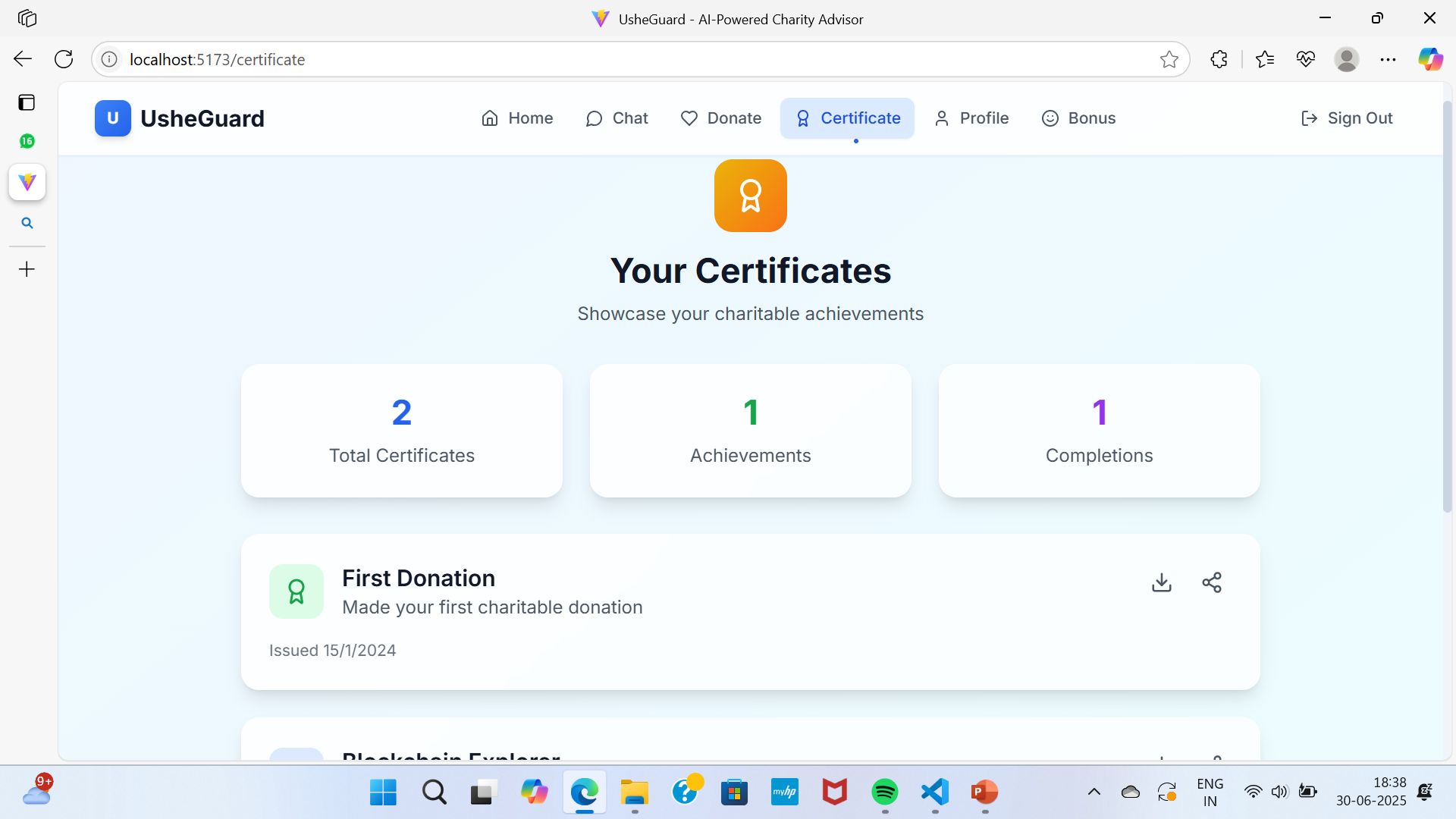Add page to browser favorites star

tap(1169, 59)
